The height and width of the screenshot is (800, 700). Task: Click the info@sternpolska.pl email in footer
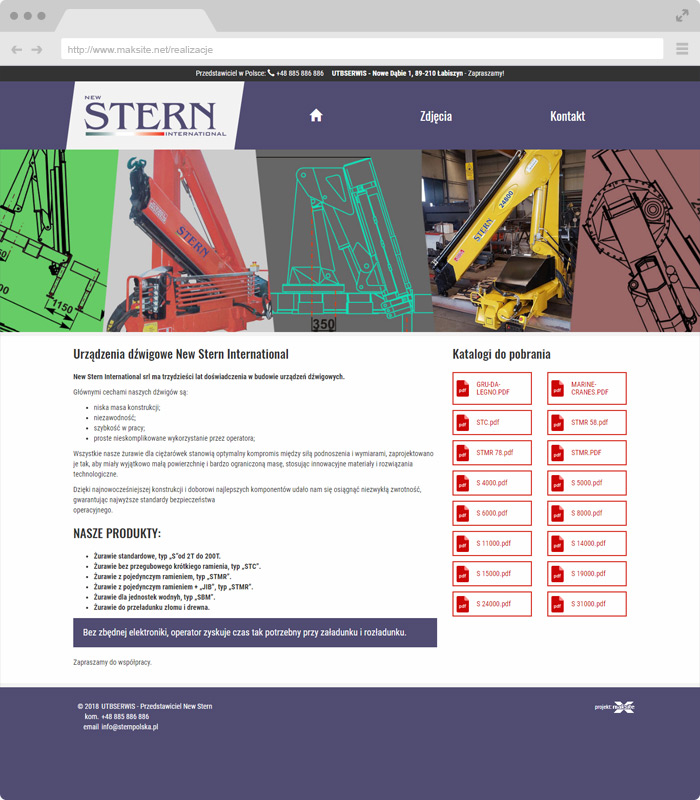(x=130, y=727)
